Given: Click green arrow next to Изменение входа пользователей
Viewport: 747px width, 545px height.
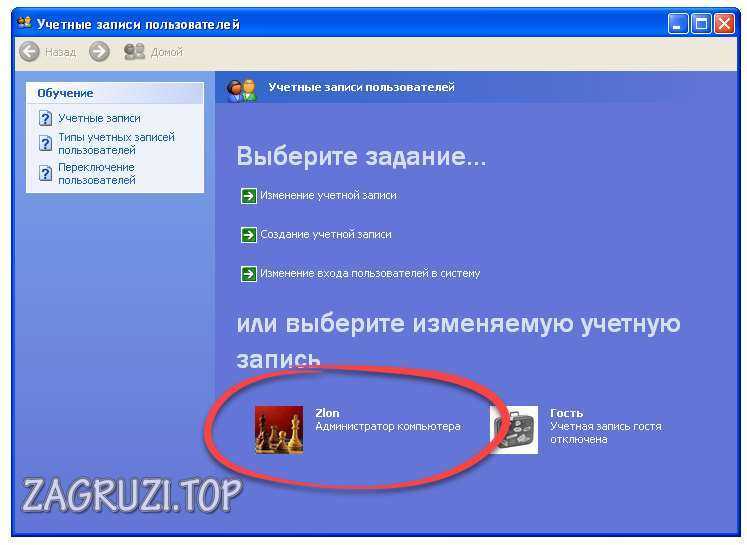Looking at the screenshot, I should 249,274.
